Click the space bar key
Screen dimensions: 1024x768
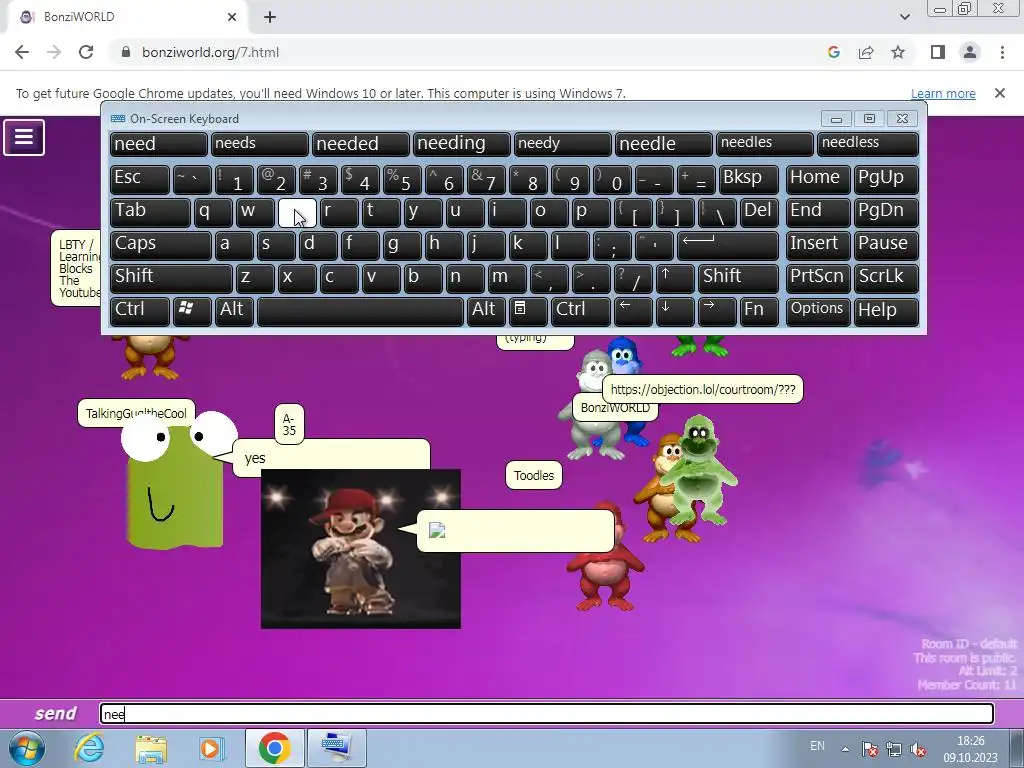[x=360, y=311]
